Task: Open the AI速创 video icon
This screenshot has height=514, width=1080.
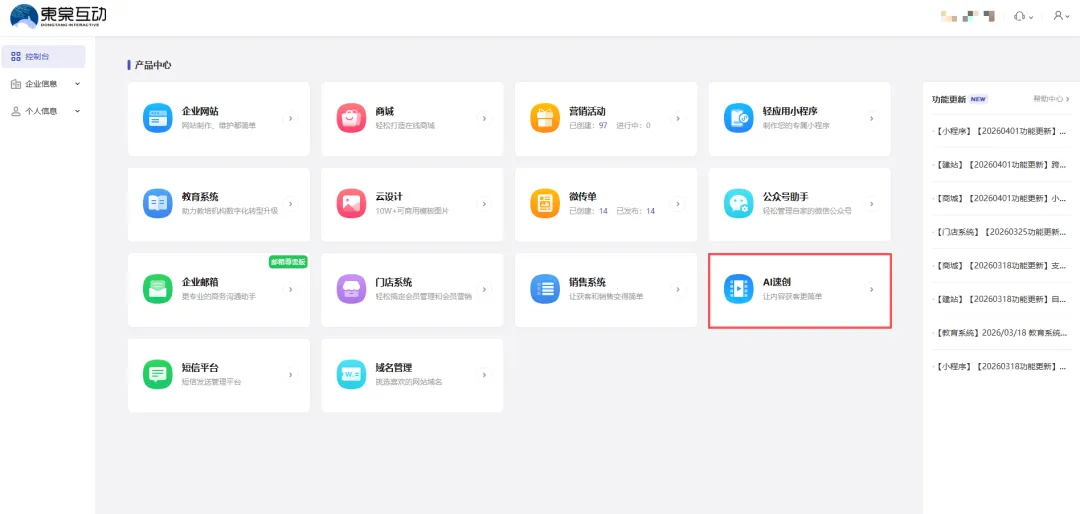Action: [x=738, y=289]
